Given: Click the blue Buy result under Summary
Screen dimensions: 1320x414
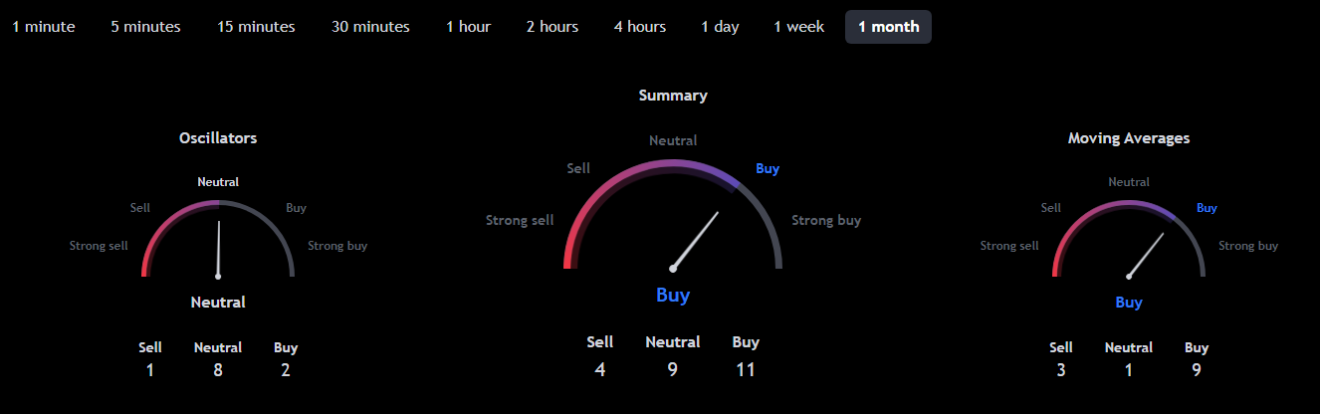Looking at the screenshot, I should pyautogui.click(x=673, y=295).
